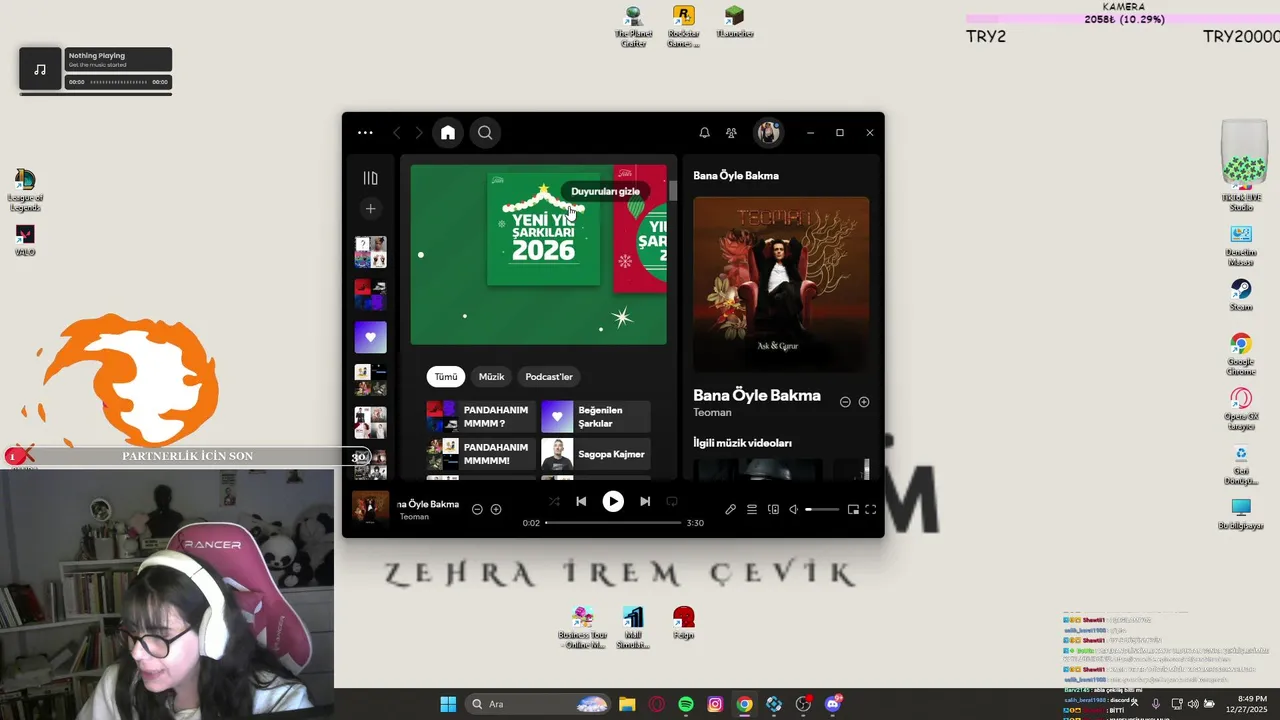Toggle repeat mode
The height and width of the screenshot is (720, 1280).
tap(672, 501)
